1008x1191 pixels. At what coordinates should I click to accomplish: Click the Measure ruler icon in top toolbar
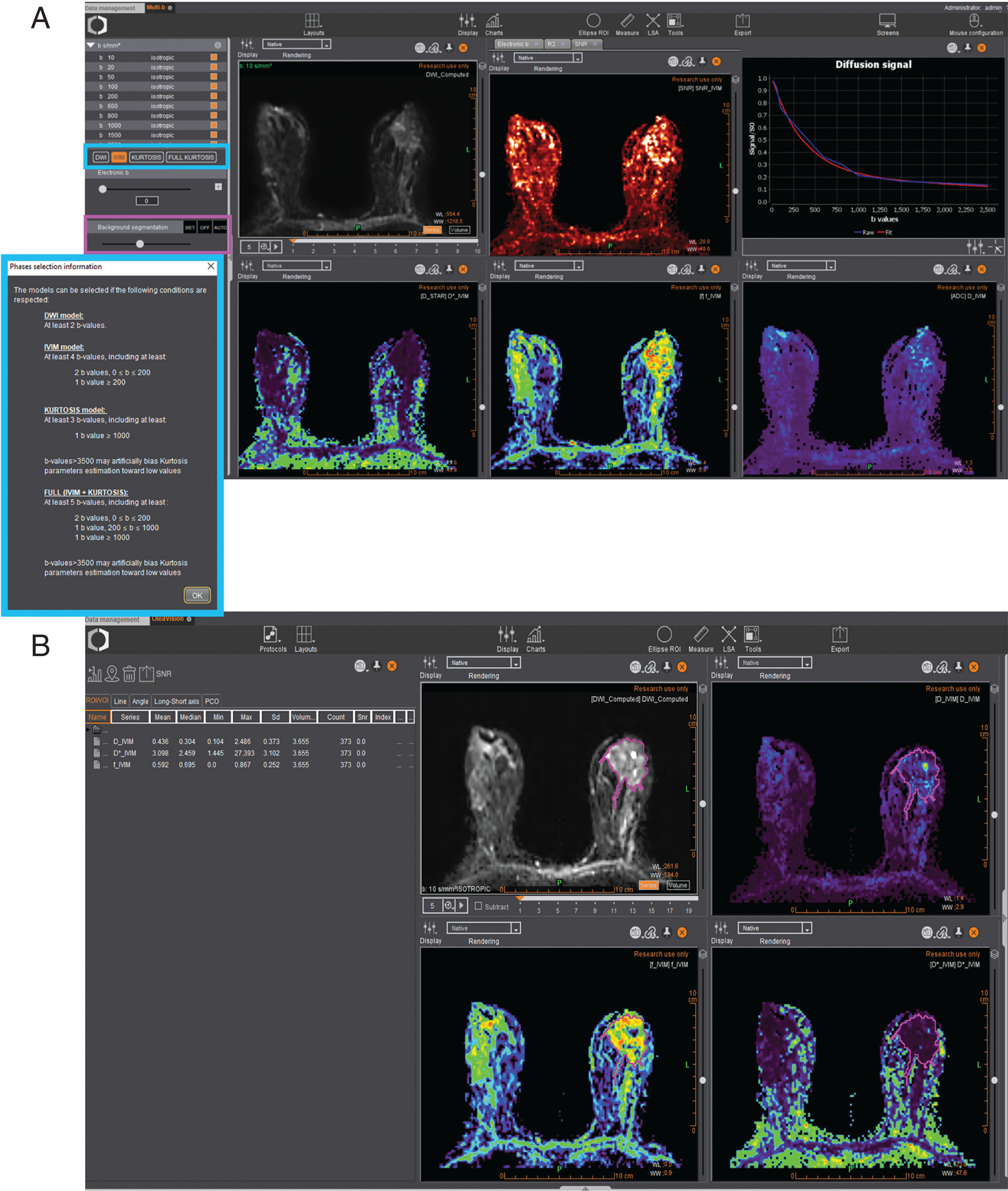627,22
